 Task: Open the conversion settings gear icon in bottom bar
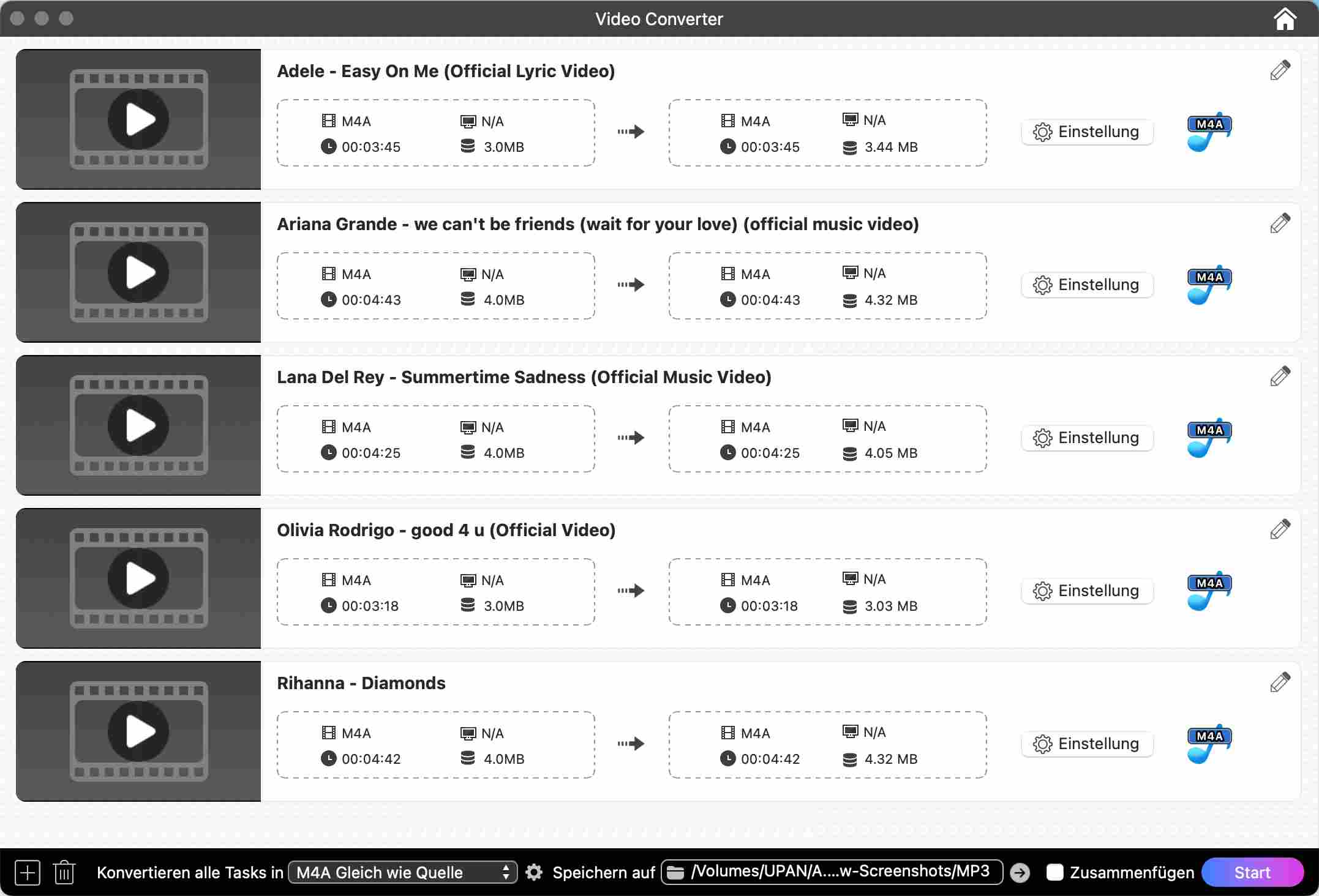(x=534, y=872)
